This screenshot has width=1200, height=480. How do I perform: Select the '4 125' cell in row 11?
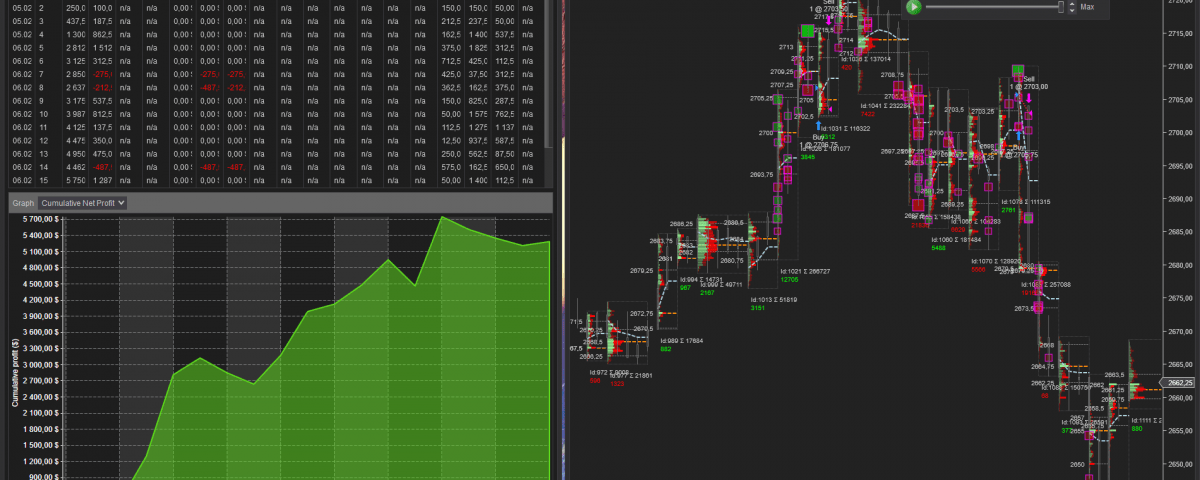(76, 127)
